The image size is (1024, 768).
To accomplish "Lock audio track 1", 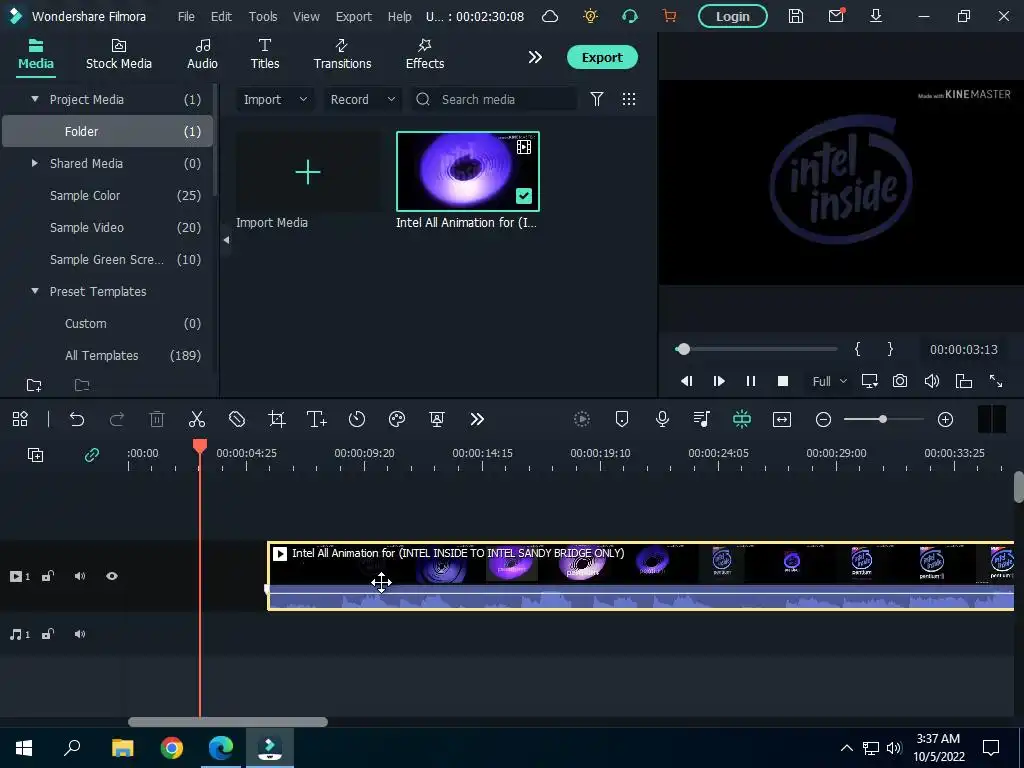I will (48, 634).
